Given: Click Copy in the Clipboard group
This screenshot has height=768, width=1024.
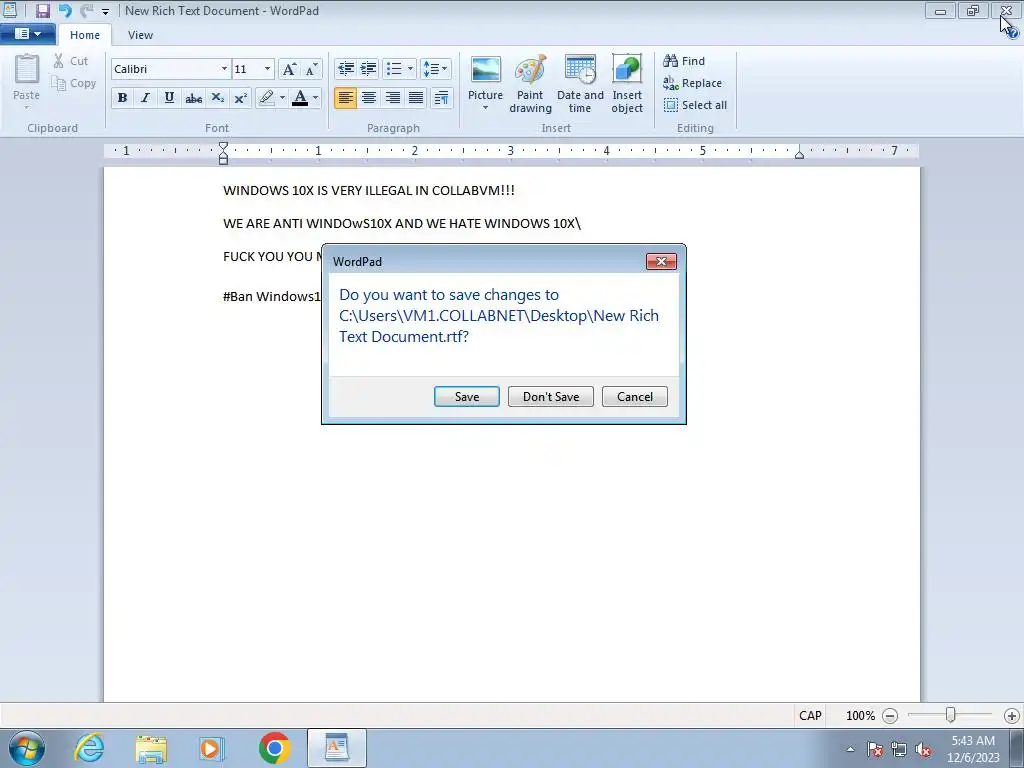Looking at the screenshot, I should tap(74, 83).
